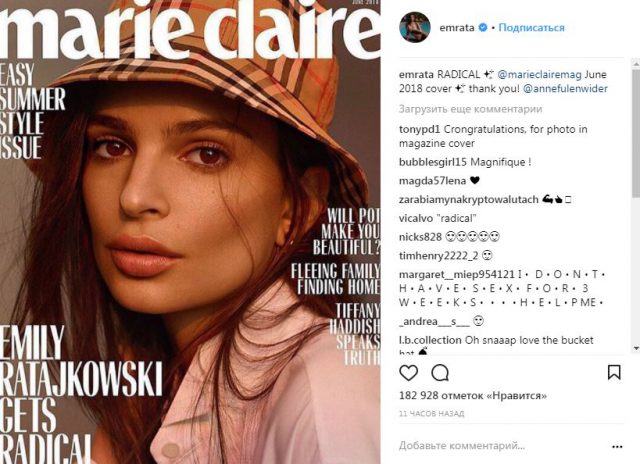View the 182 928 likes list

473,395
